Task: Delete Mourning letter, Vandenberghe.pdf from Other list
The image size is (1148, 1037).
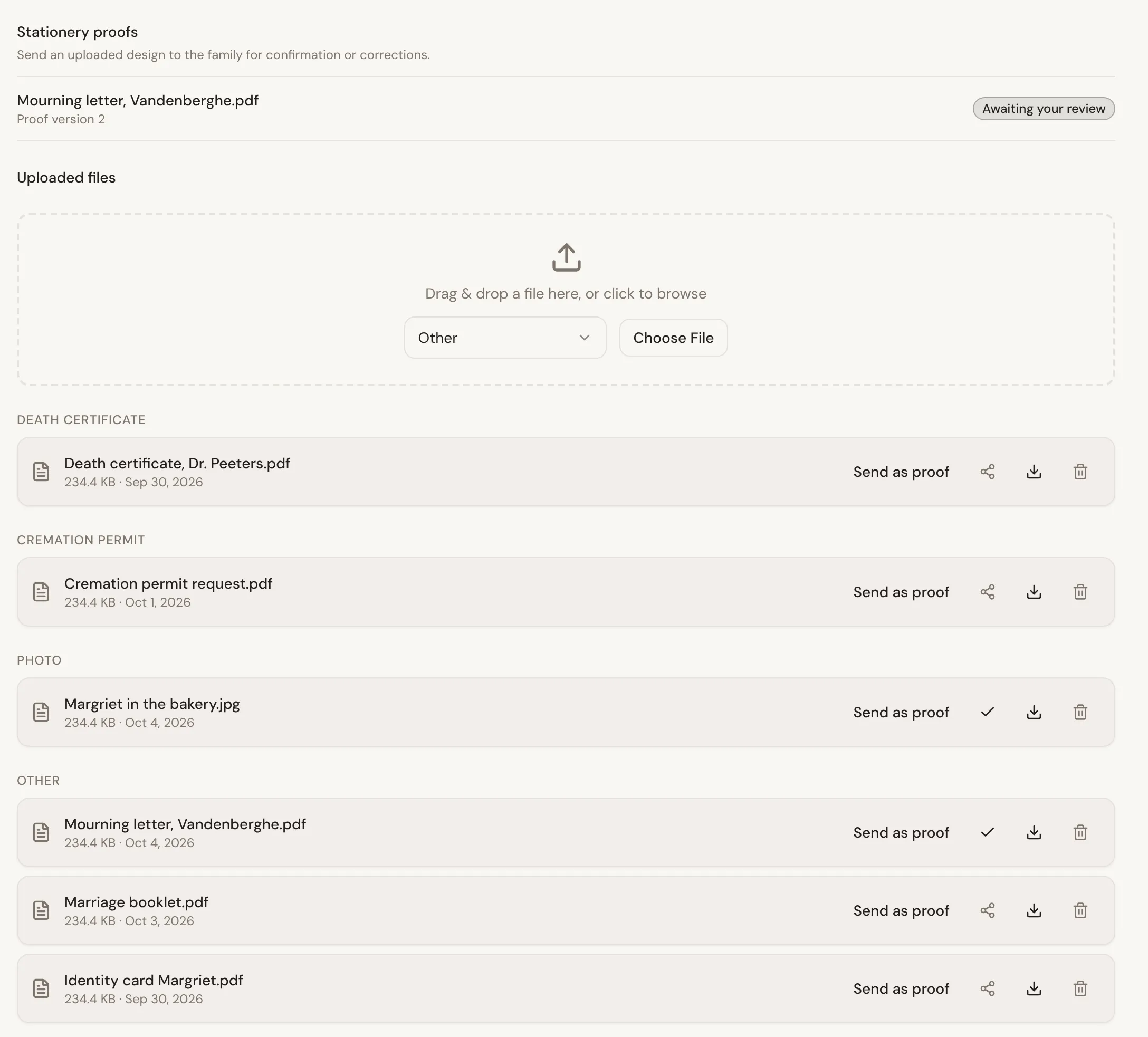Action: click(1080, 832)
